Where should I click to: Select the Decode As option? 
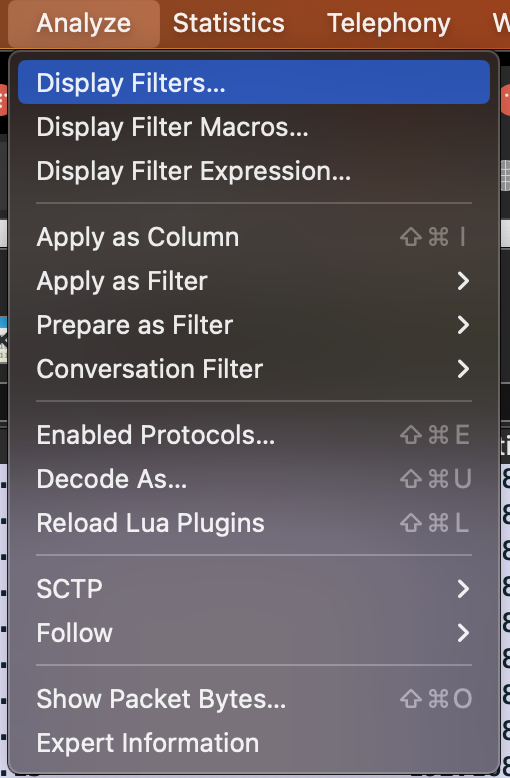(x=254, y=479)
